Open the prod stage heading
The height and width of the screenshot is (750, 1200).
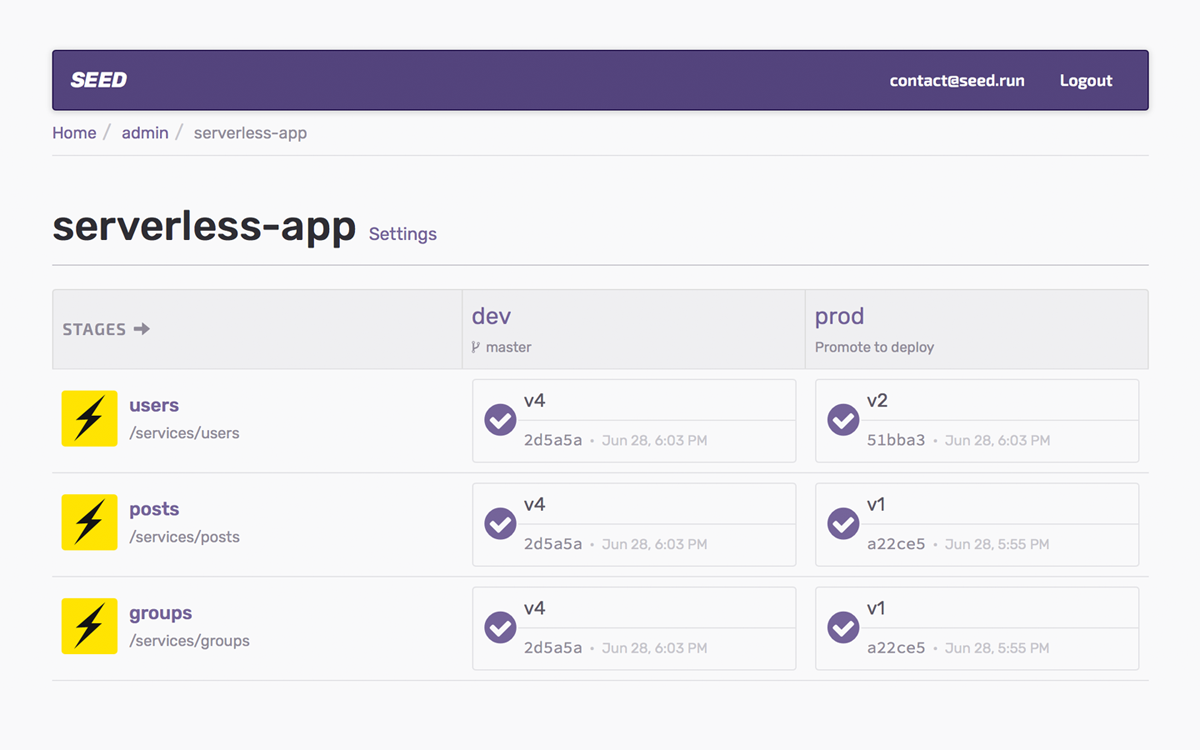click(839, 316)
